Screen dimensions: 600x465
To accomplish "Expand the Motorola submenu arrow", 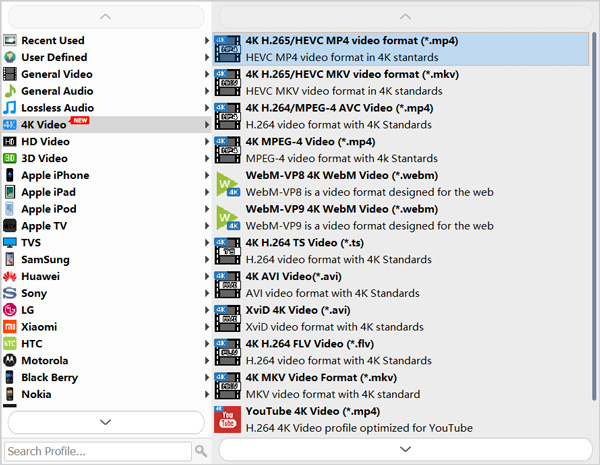I will 207,360.
